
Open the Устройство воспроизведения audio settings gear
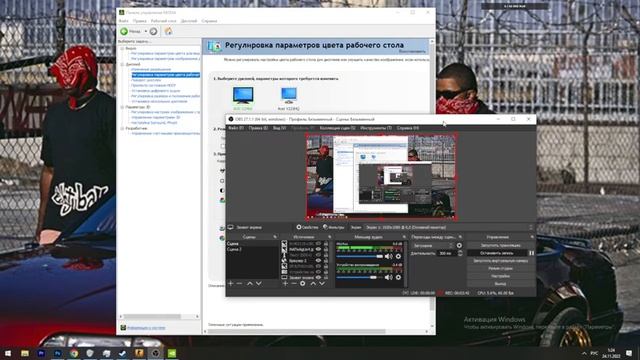click(x=398, y=278)
